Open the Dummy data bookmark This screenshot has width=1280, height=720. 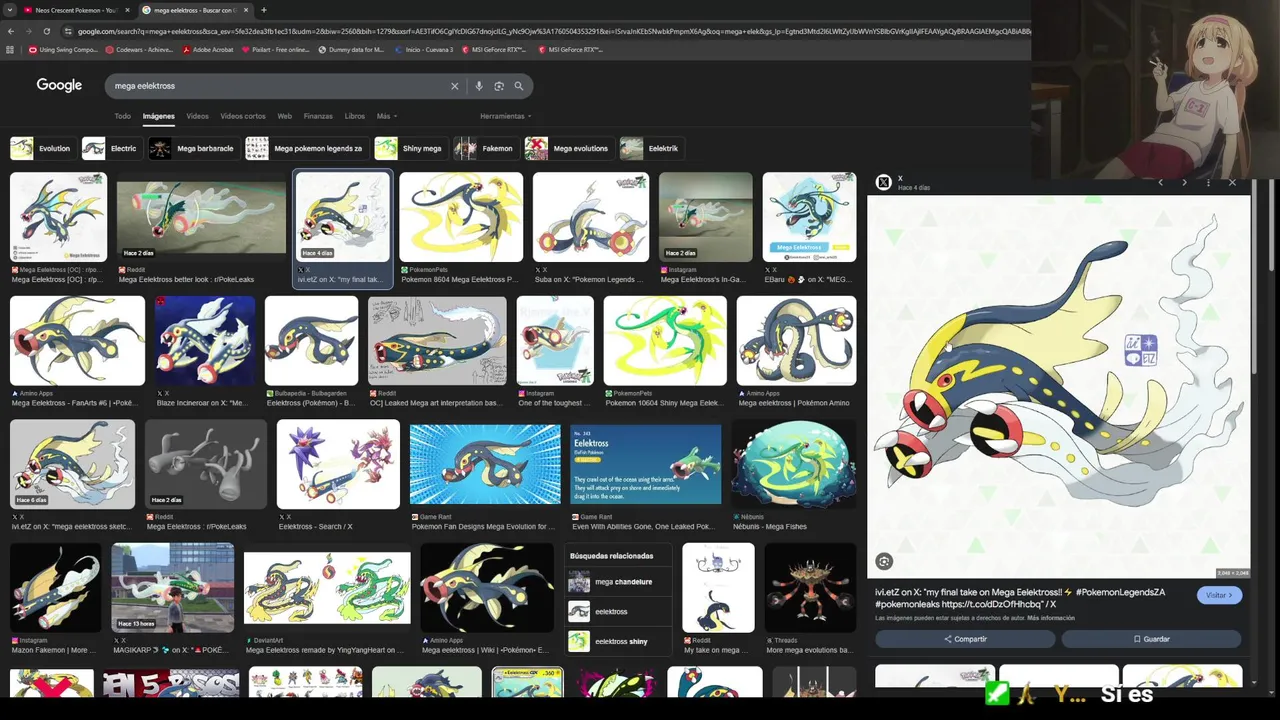click(351, 49)
